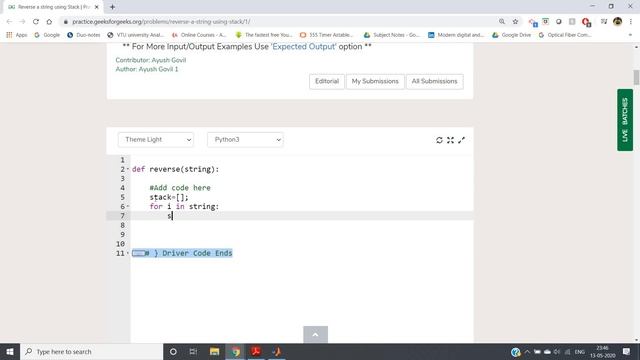View My Submissions
The image size is (640, 360).
(375, 81)
